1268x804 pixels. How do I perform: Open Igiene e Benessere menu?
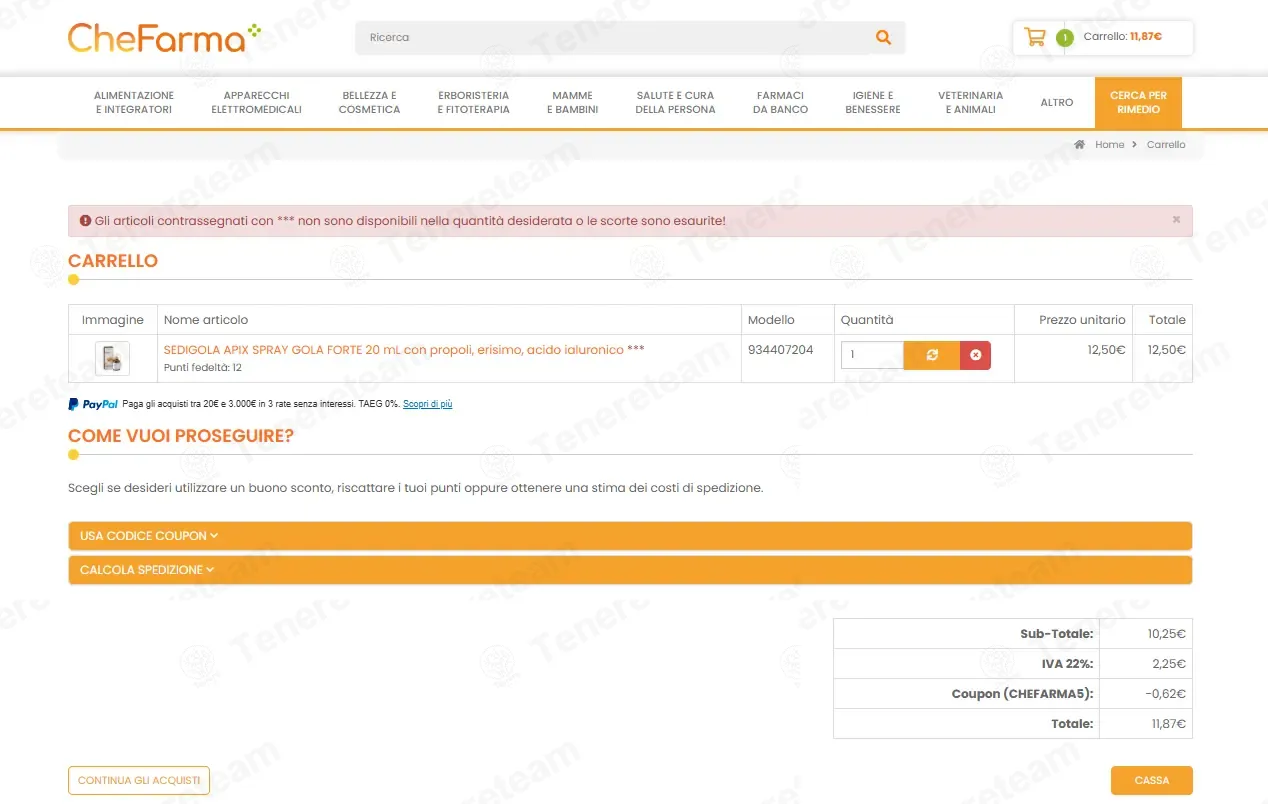coord(873,103)
